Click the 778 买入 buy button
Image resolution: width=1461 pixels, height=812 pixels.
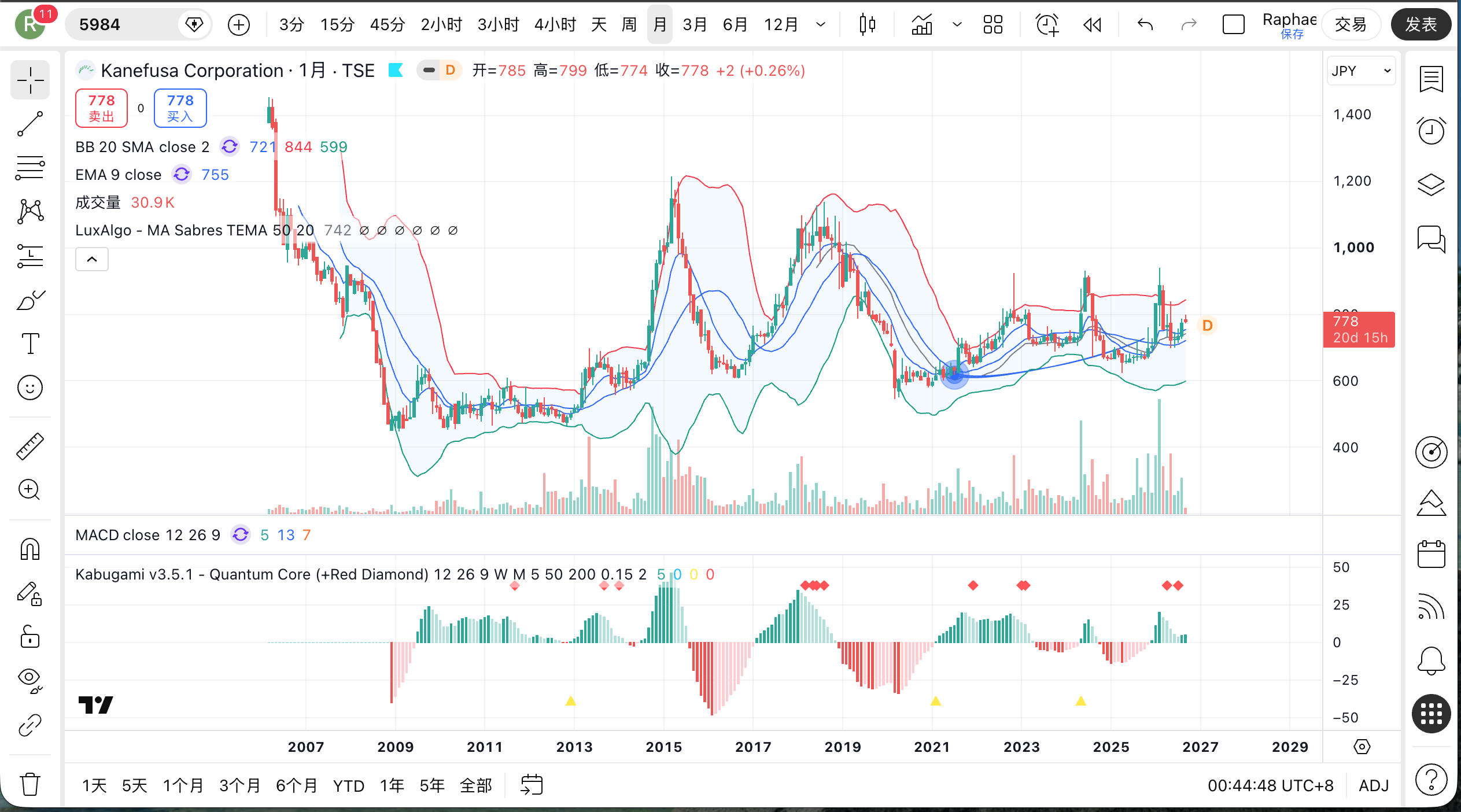(x=180, y=108)
